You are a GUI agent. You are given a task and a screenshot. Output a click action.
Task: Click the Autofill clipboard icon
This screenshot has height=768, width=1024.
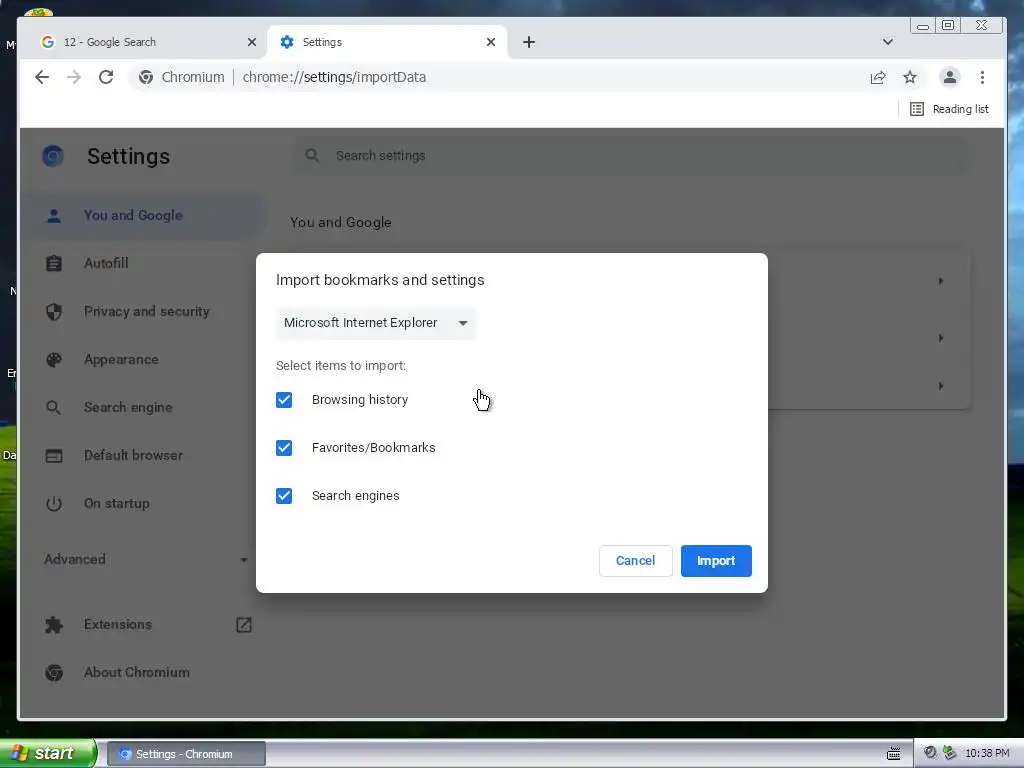pos(54,263)
